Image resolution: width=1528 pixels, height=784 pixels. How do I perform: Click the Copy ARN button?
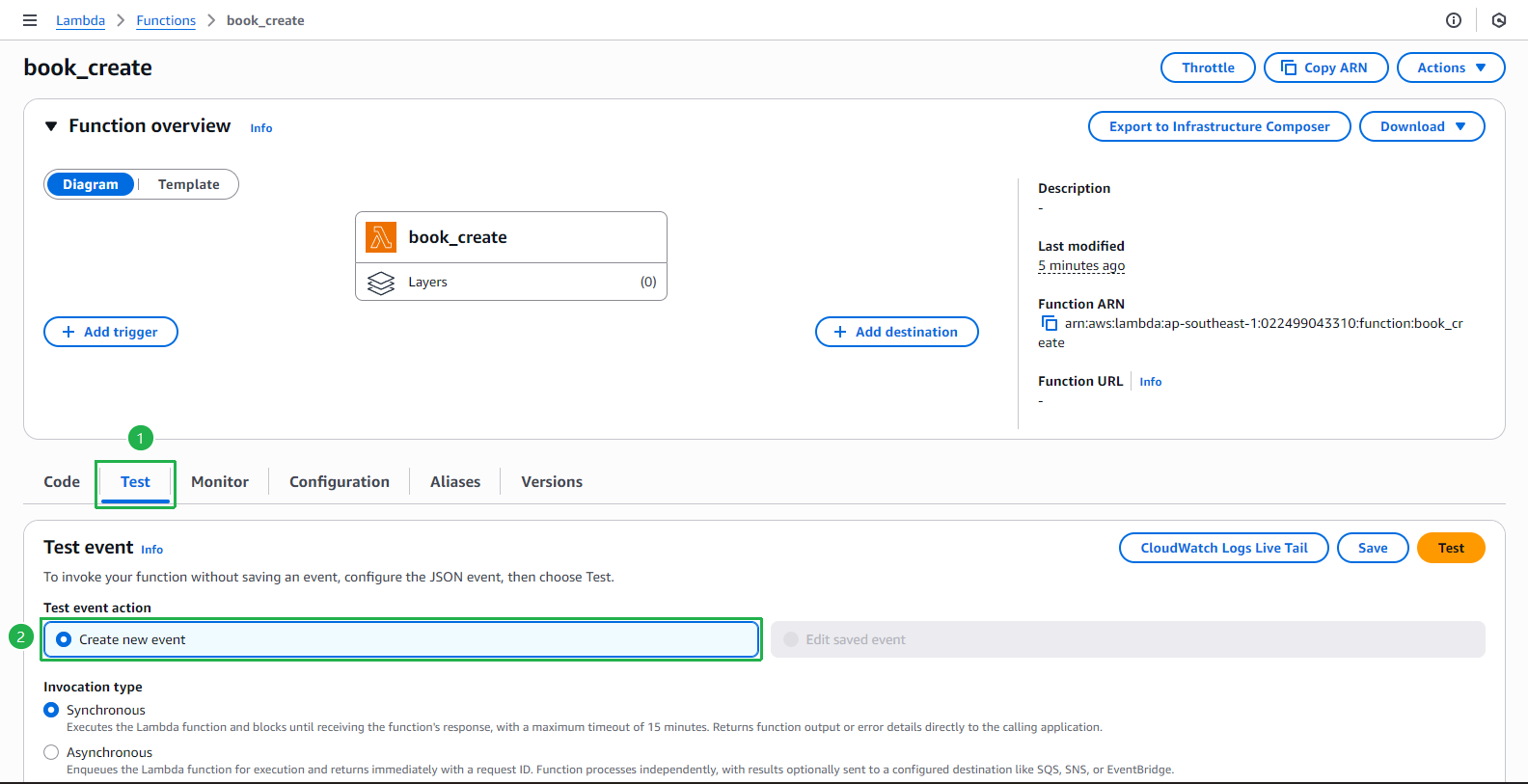point(1325,68)
